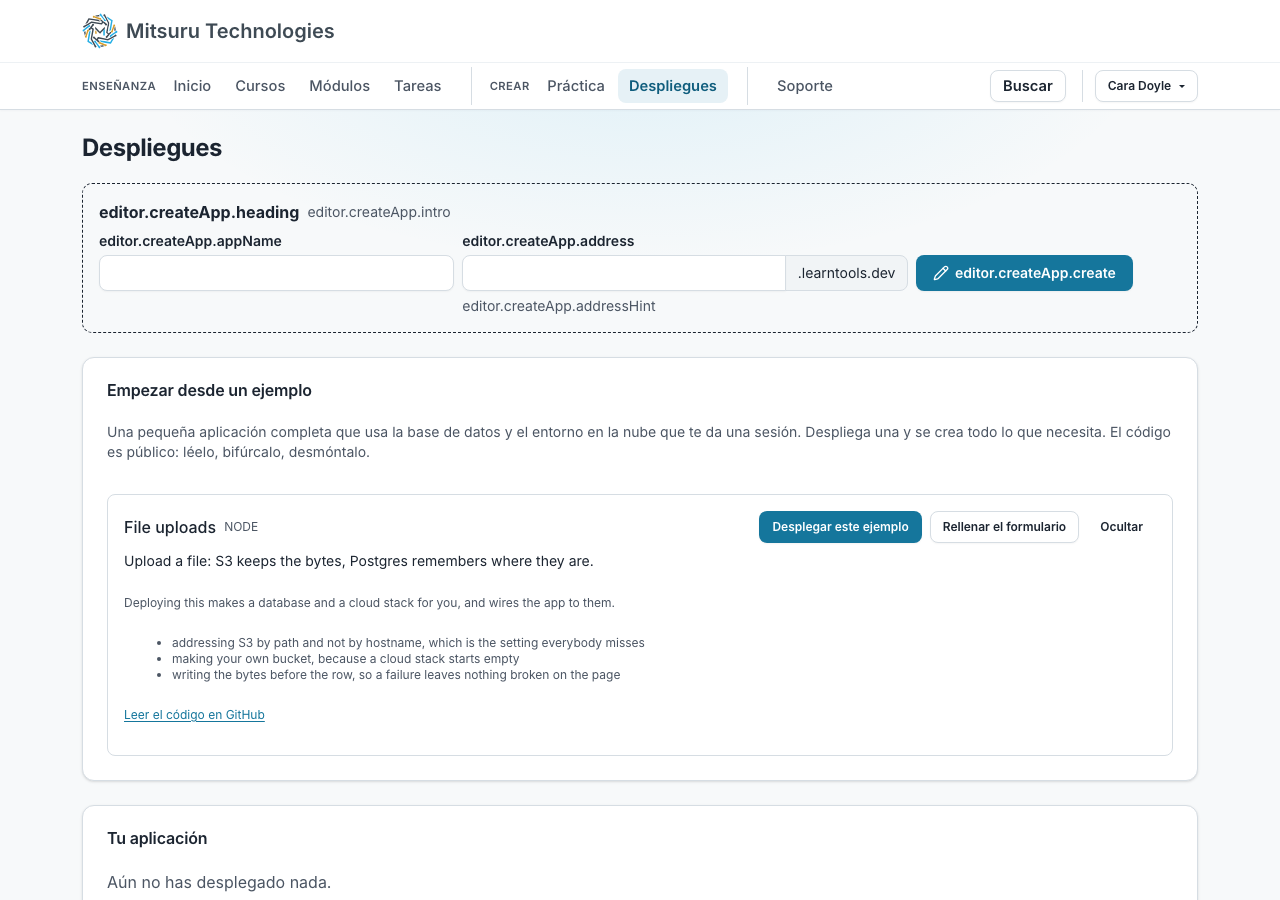Click the Tu aplicación heading
The image size is (1280, 900).
(157, 838)
